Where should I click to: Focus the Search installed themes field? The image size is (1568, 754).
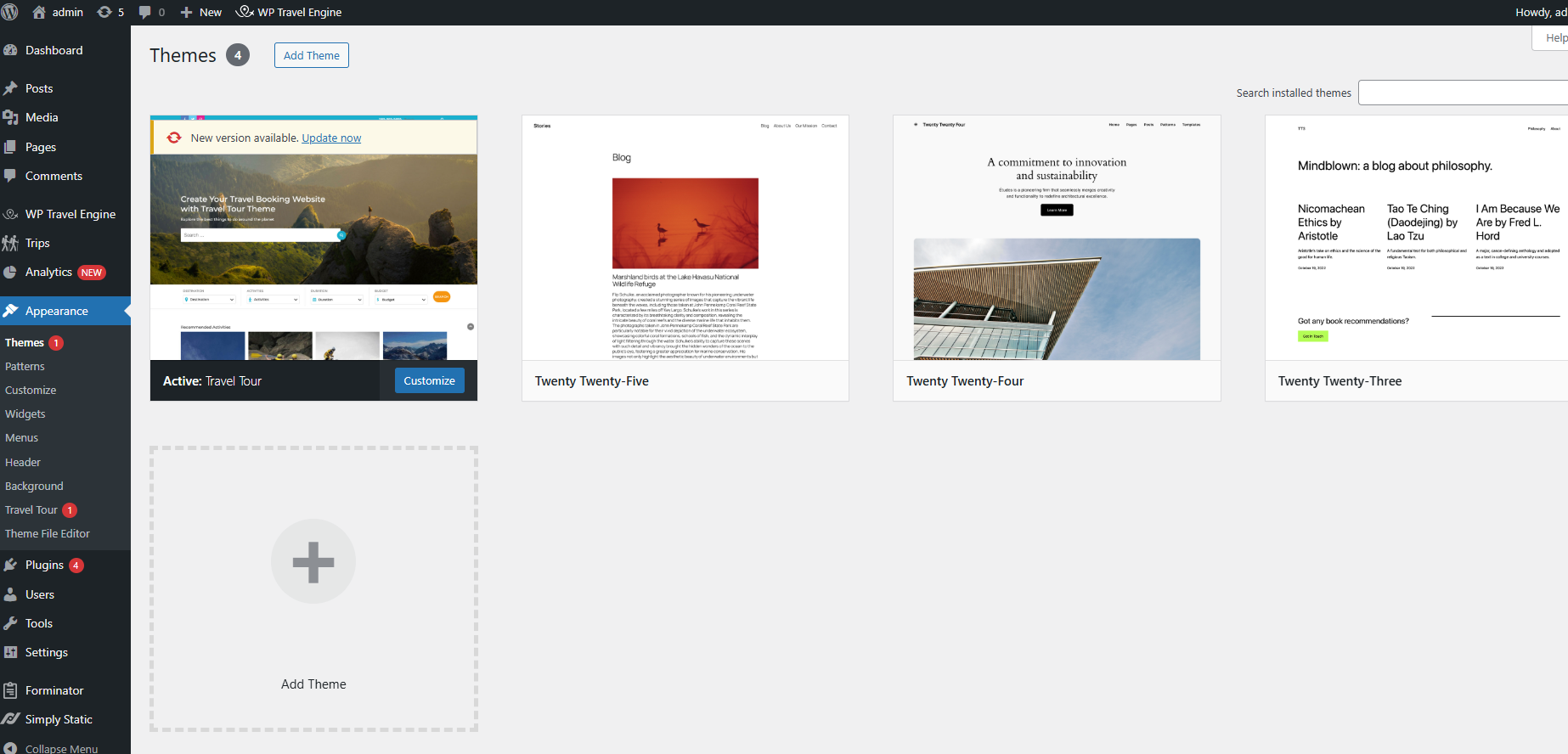tap(1462, 93)
